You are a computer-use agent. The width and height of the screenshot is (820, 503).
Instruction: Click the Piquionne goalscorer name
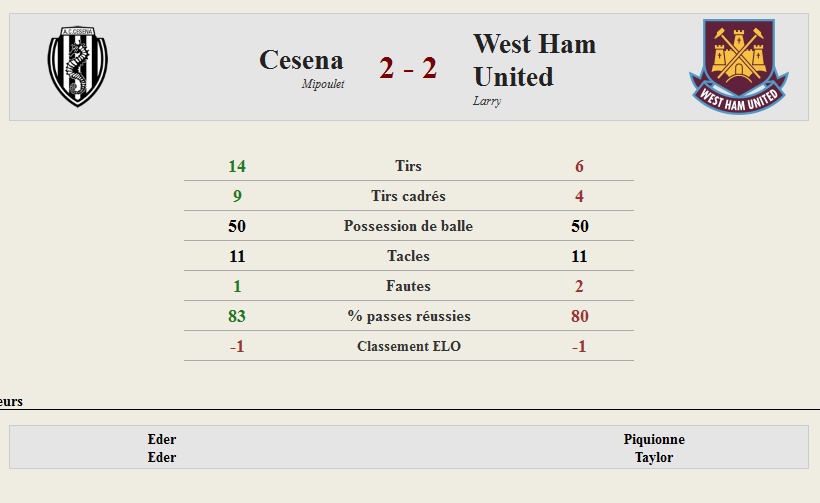click(654, 439)
